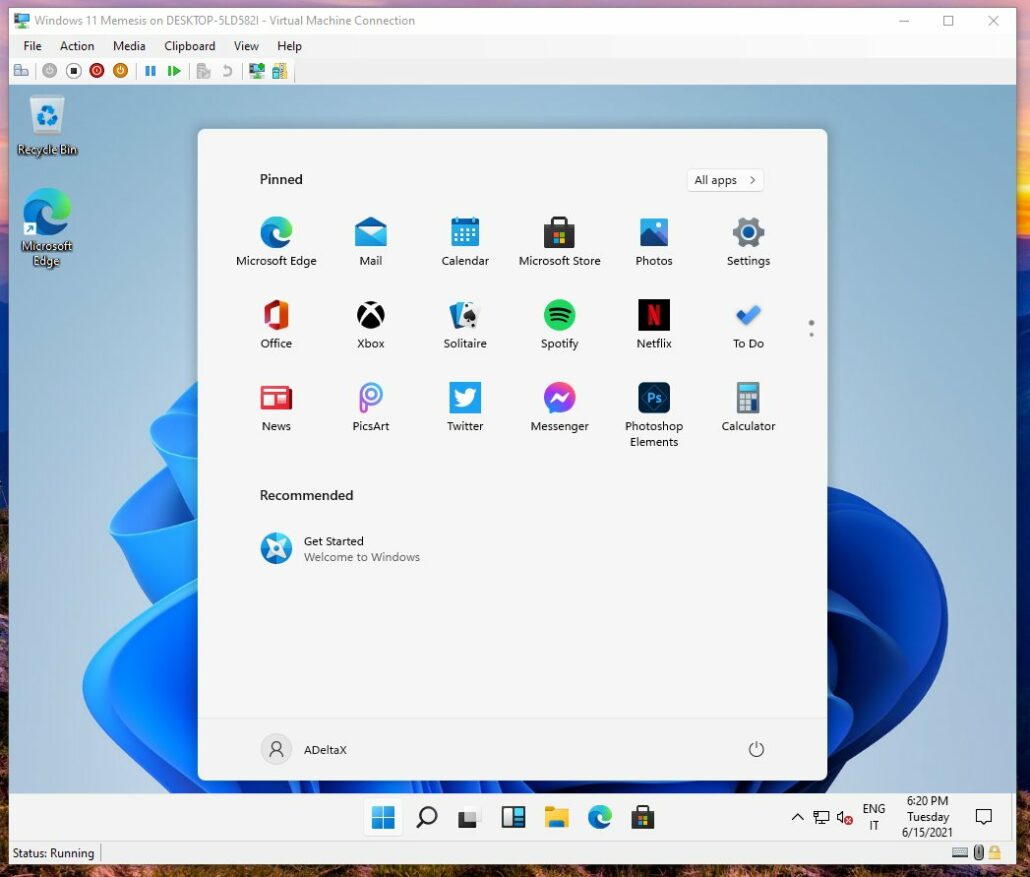The height and width of the screenshot is (877, 1030).
Task: Pause the running virtual machine
Action: click(151, 70)
